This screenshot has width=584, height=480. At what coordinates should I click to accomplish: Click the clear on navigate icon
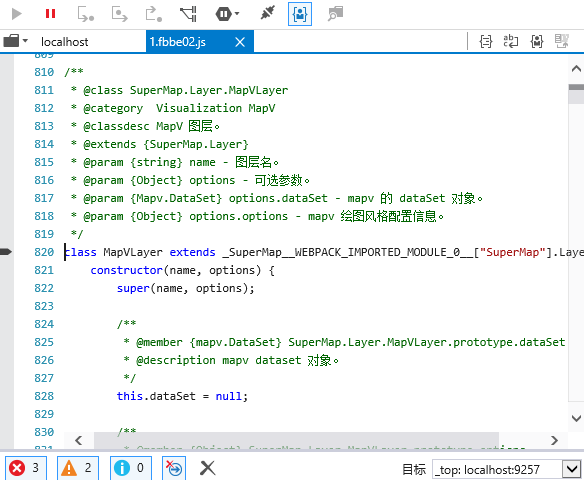tap(174, 468)
